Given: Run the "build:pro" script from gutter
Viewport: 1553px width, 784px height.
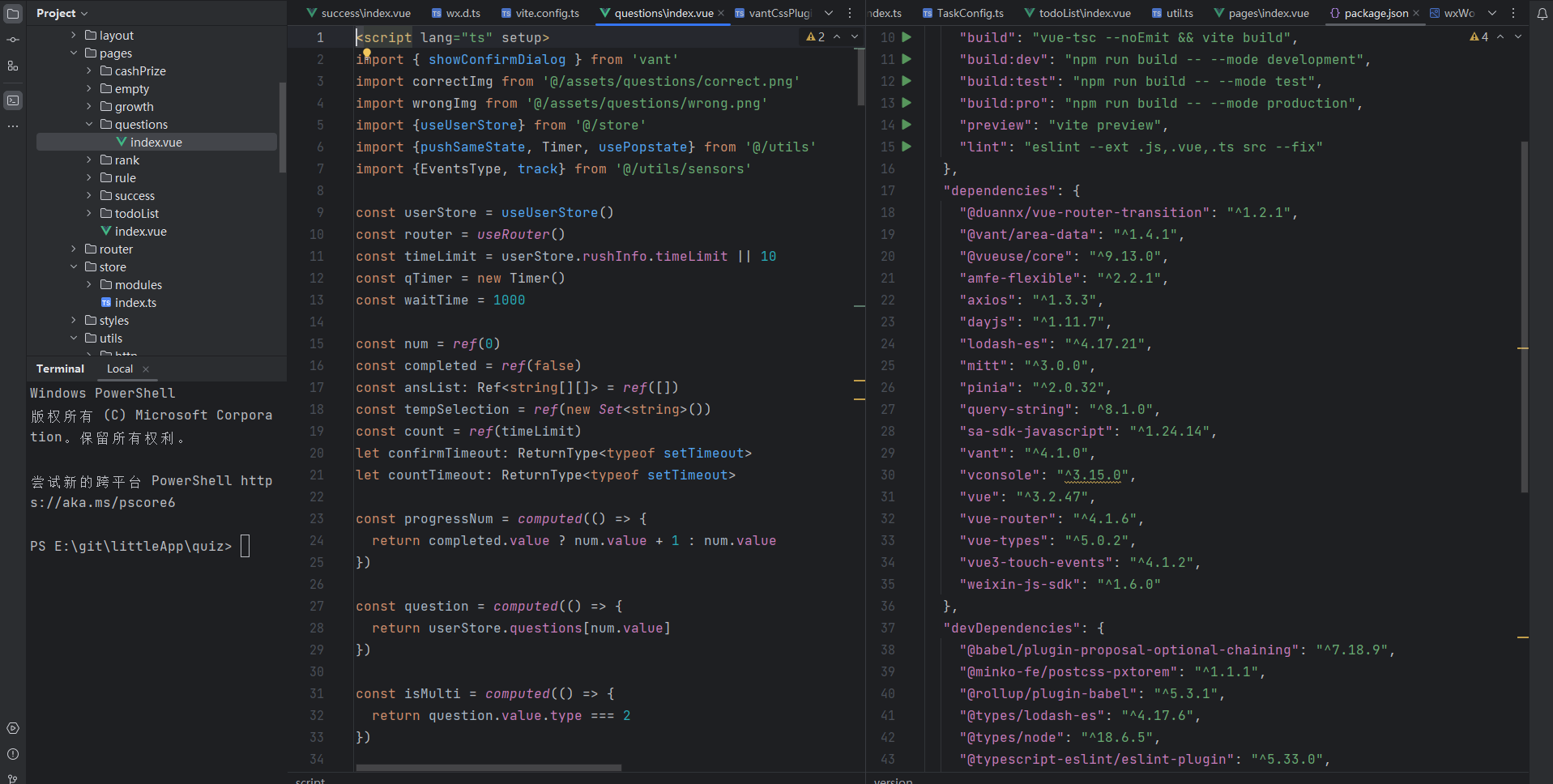Looking at the screenshot, I should coord(907,103).
